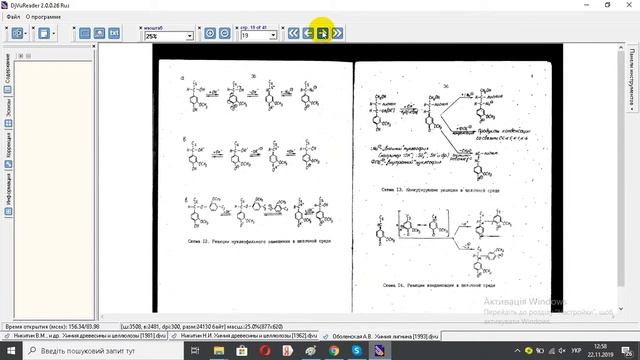This screenshot has width=640, height=360.
Task: Click the volume icon in system tray
Action: tap(562, 351)
